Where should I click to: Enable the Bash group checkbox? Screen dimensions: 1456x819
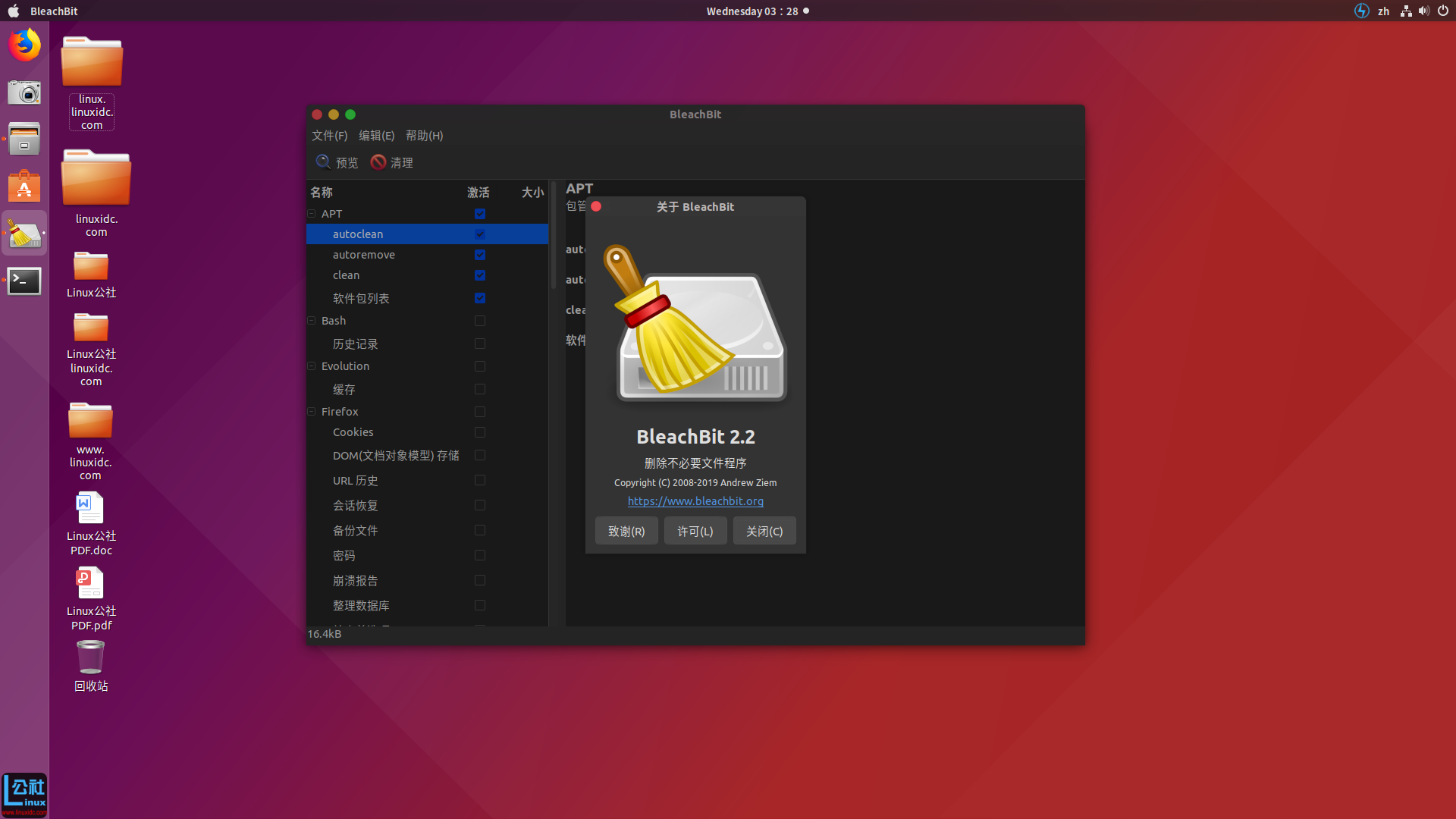[480, 321]
